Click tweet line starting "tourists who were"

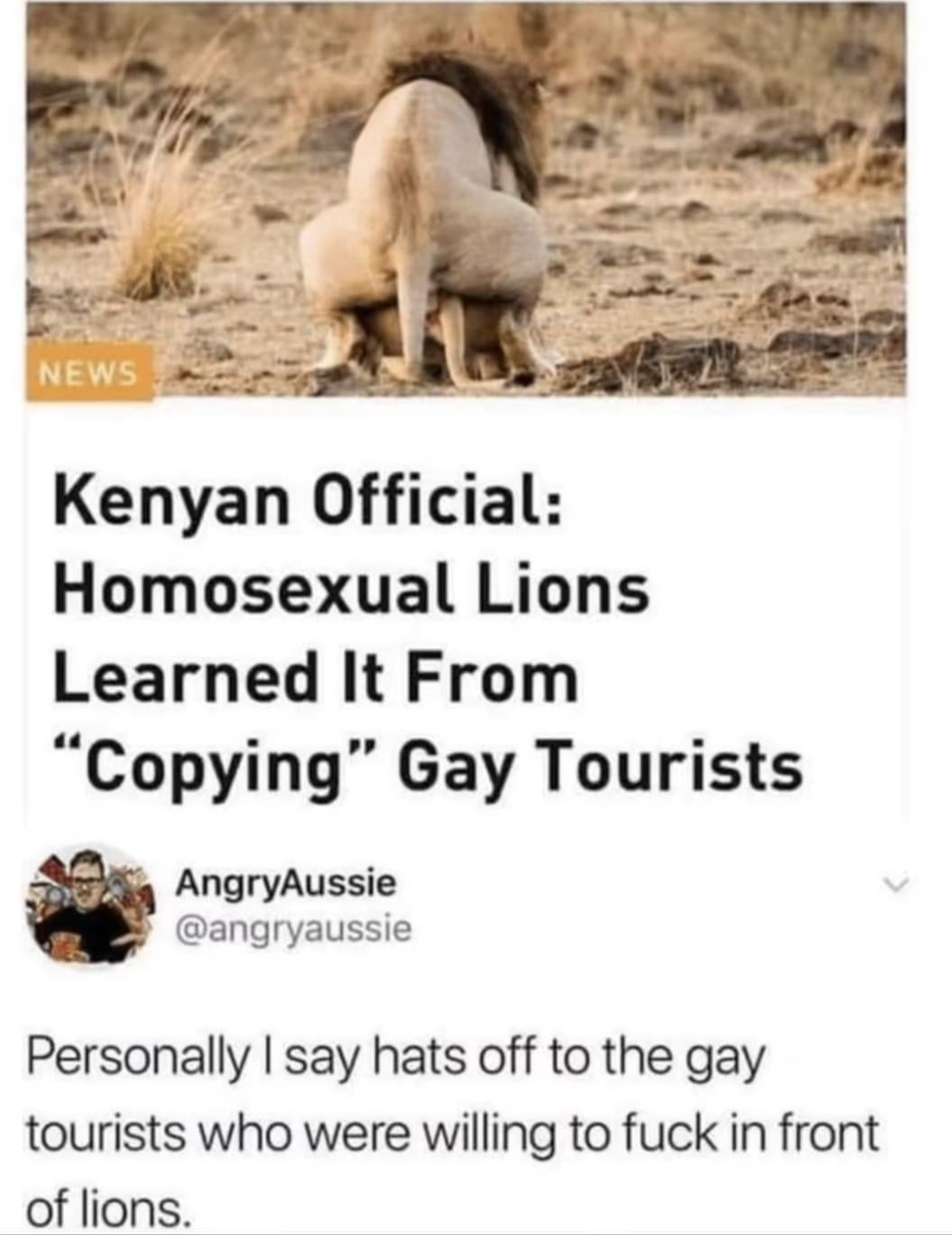click(x=452, y=1134)
